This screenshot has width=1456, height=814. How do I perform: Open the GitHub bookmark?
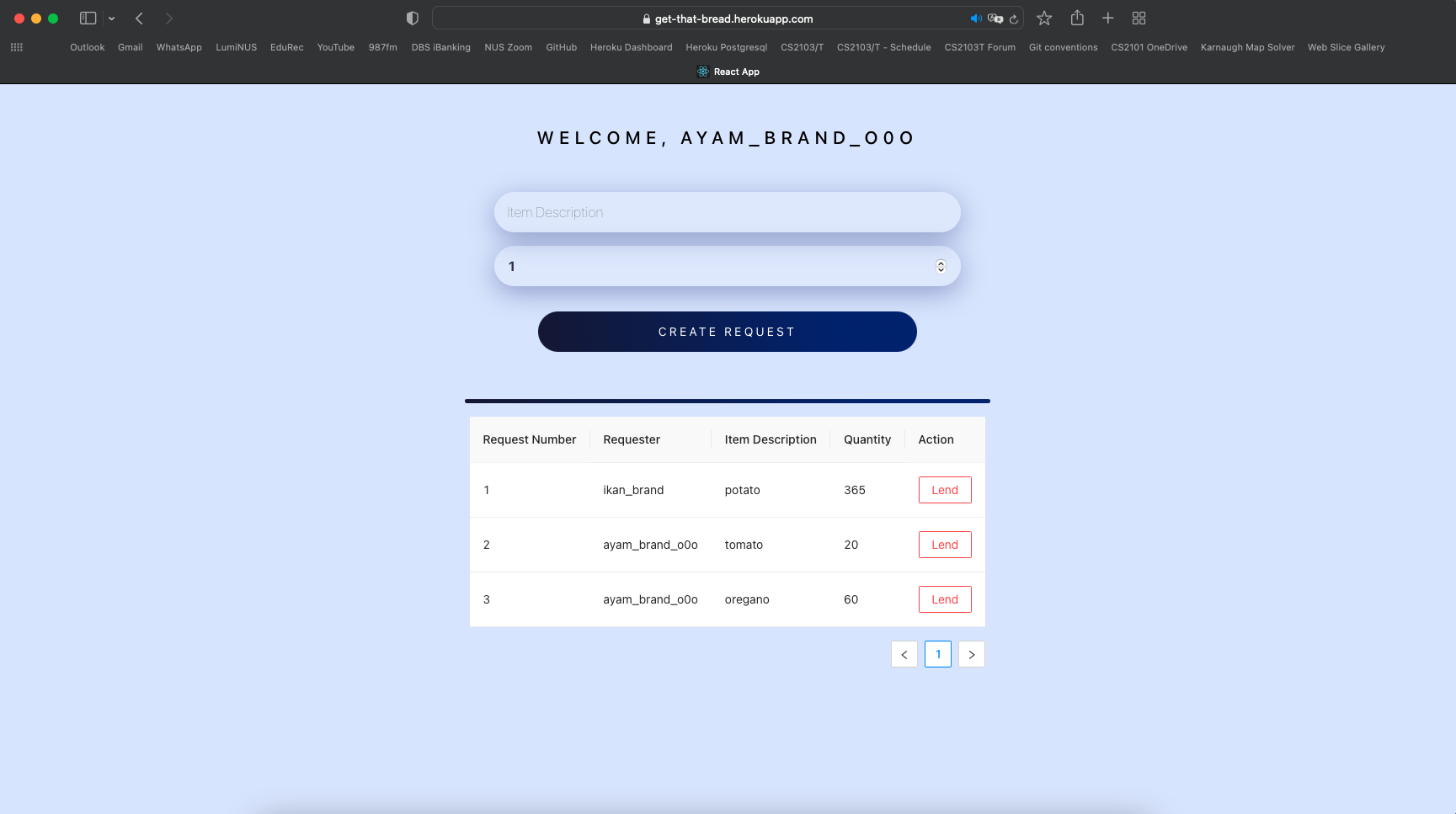tap(562, 47)
